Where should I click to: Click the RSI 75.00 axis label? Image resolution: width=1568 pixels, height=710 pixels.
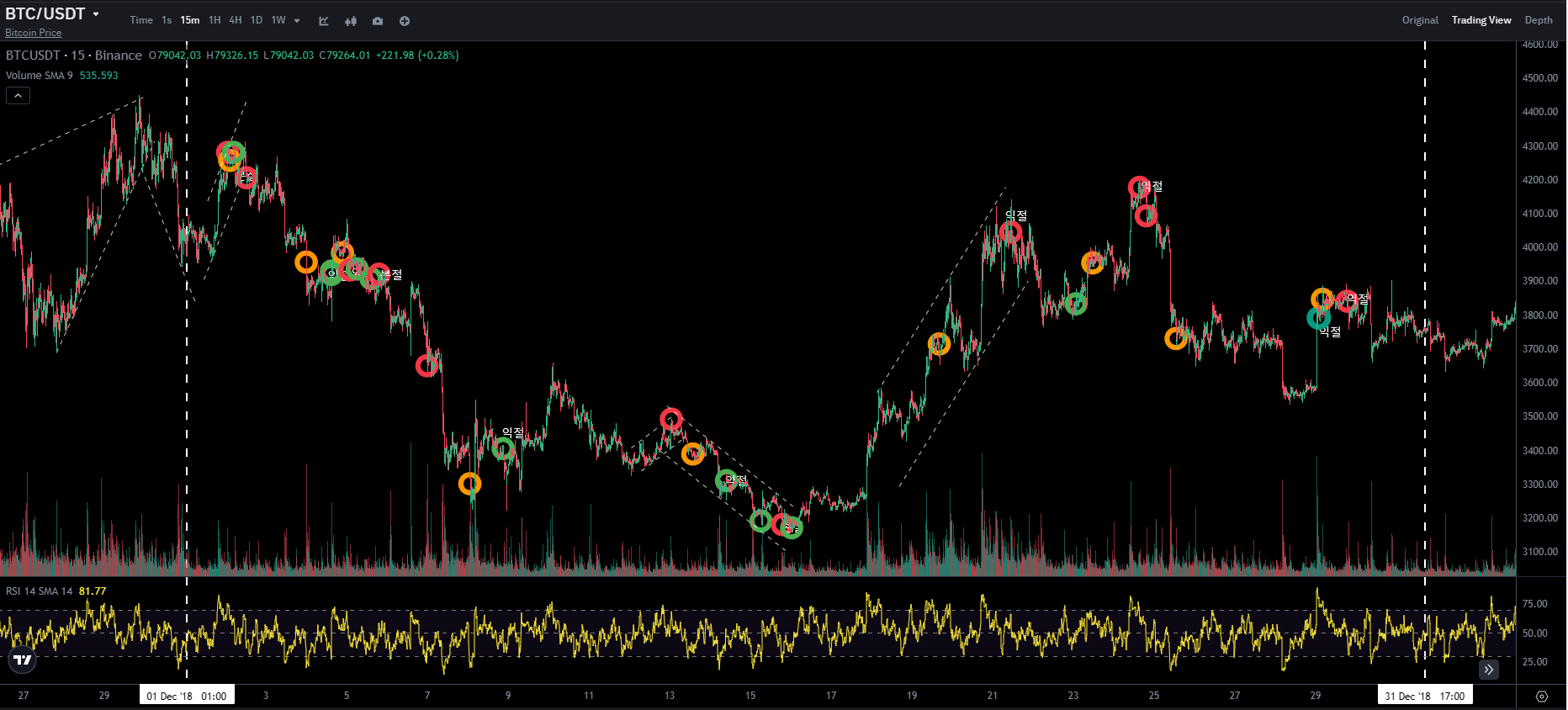pyautogui.click(x=1535, y=604)
